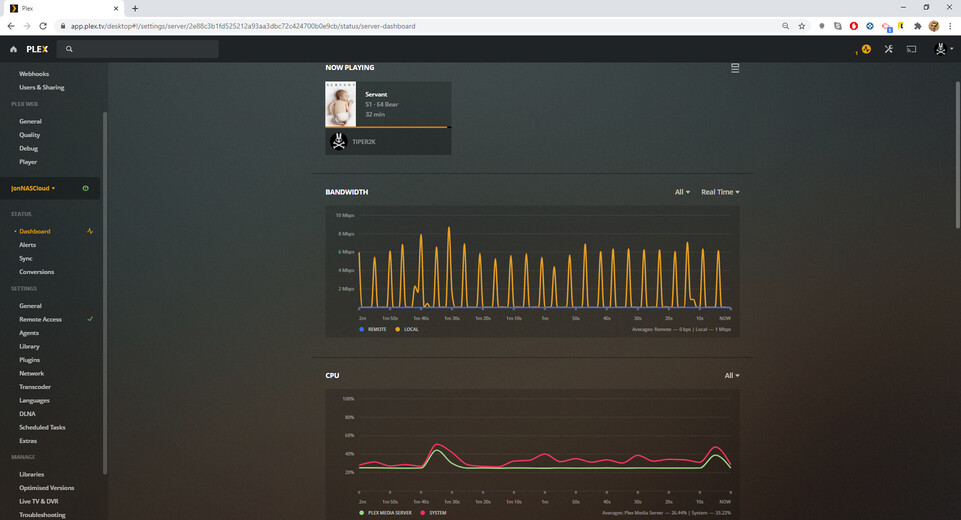Click the sidebar vertical scrollbar
The height and width of the screenshot is (520, 961).
pyautogui.click(x=105, y=293)
